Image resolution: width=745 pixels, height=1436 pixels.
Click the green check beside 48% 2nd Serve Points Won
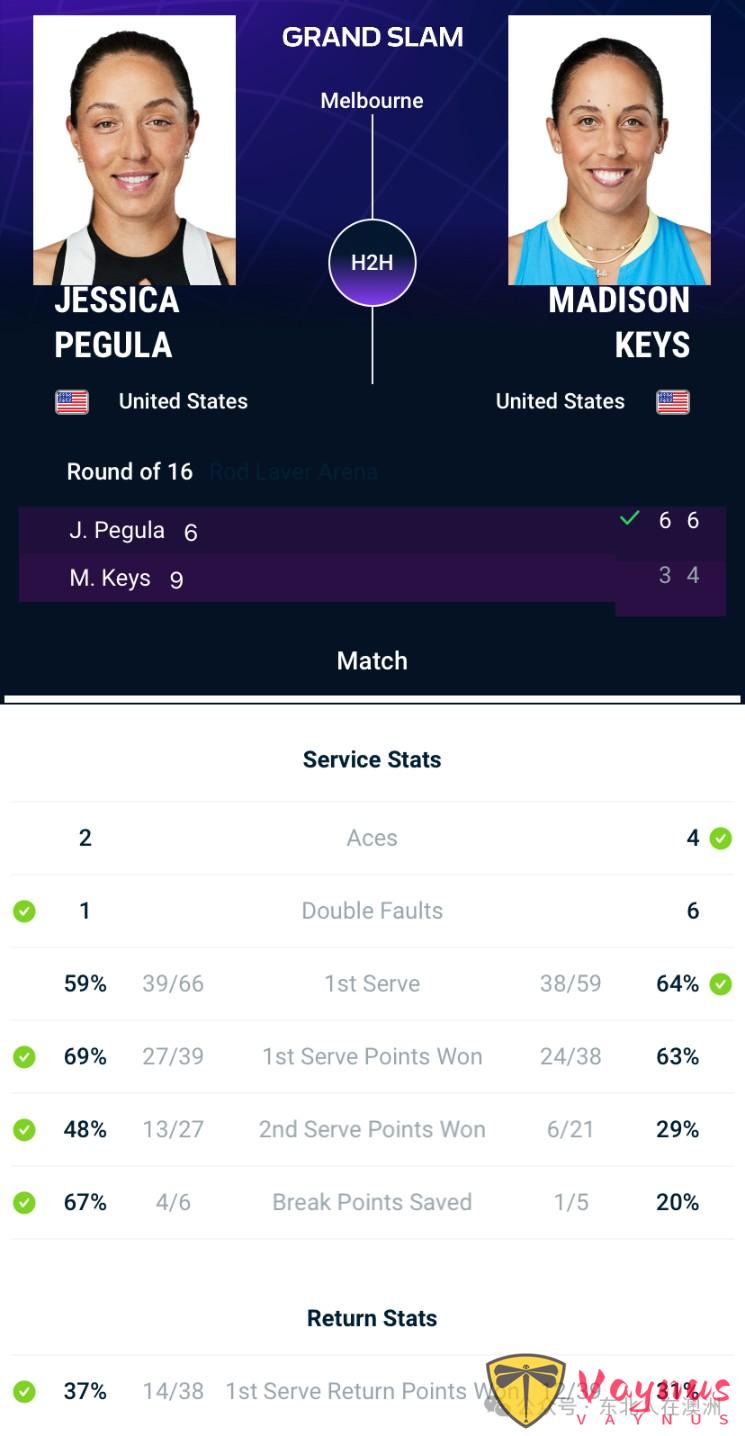coord(24,1130)
